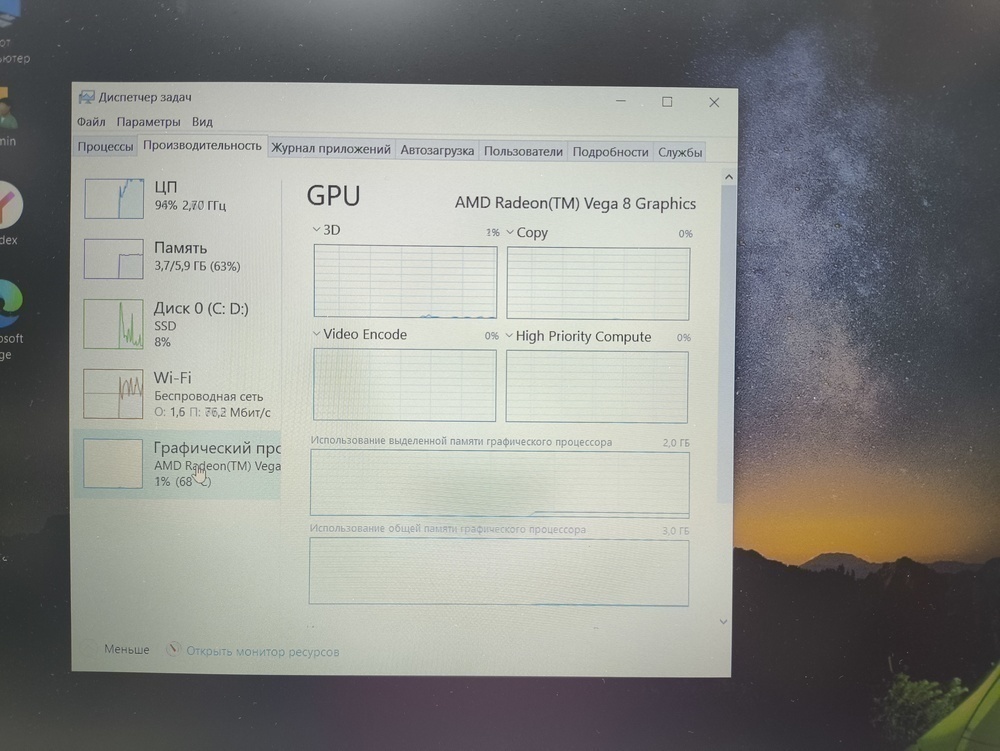Switch to the Процессы tab
The height and width of the screenshot is (751, 1000).
[x=105, y=148]
